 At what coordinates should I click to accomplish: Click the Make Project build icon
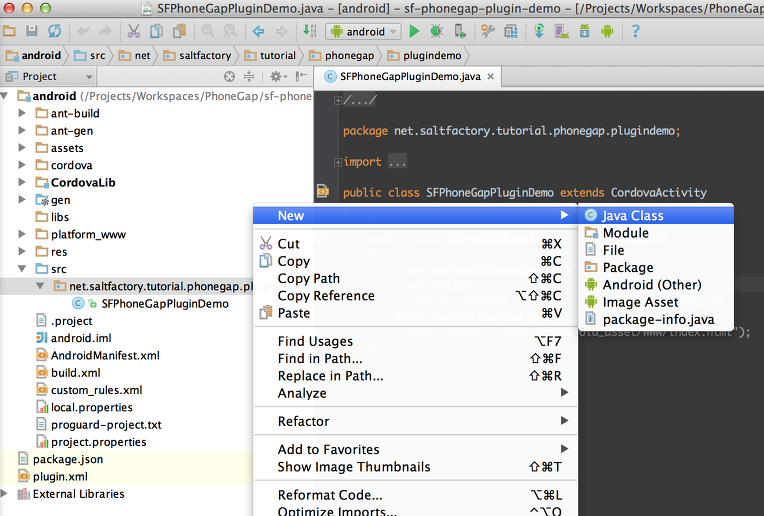coord(309,32)
